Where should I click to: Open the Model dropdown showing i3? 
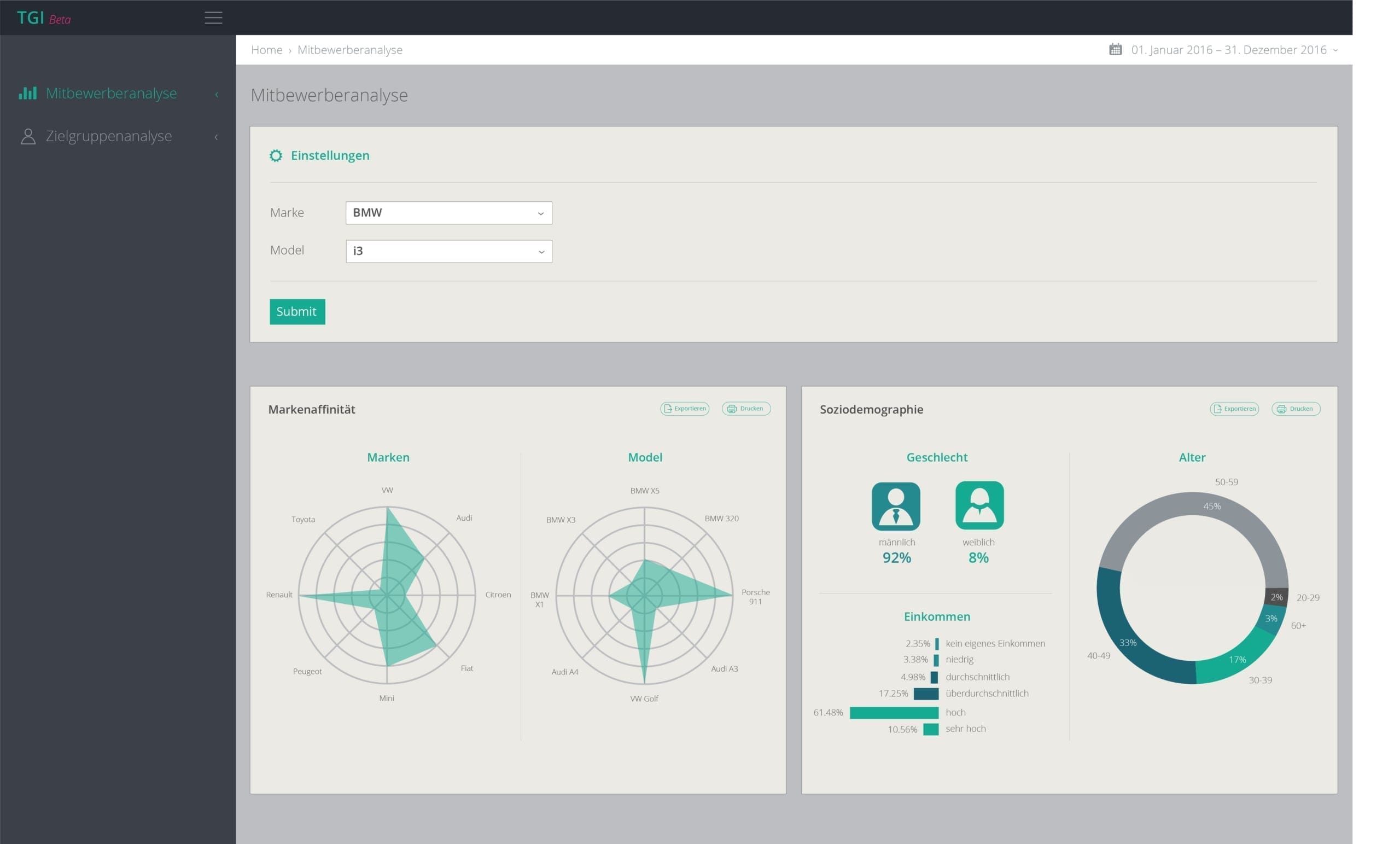449,251
